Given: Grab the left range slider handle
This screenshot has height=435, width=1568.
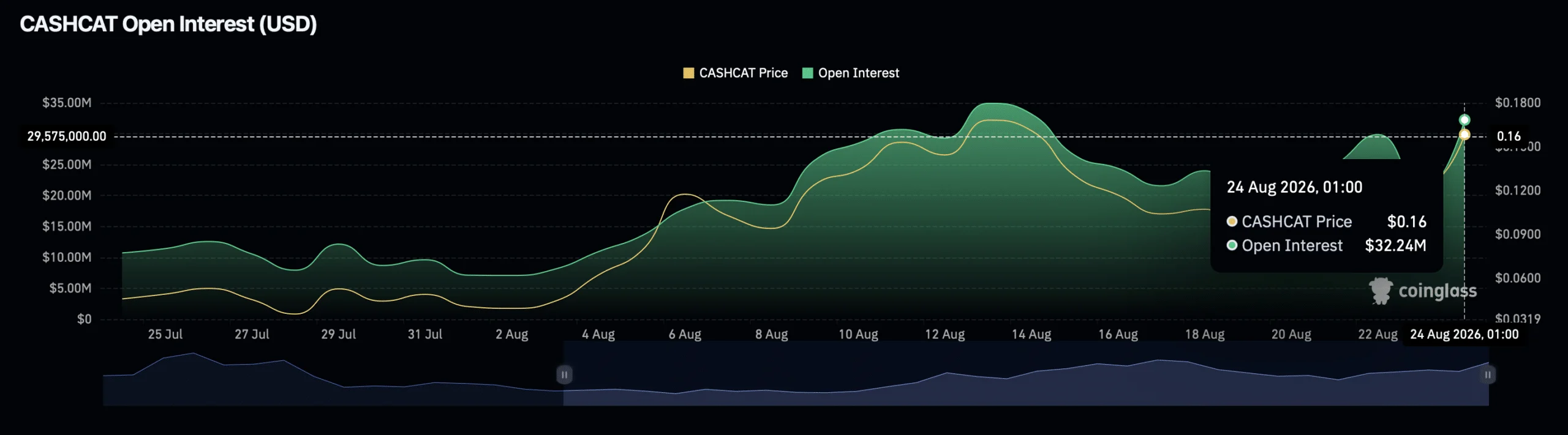Looking at the screenshot, I should (x=564, y=374).
